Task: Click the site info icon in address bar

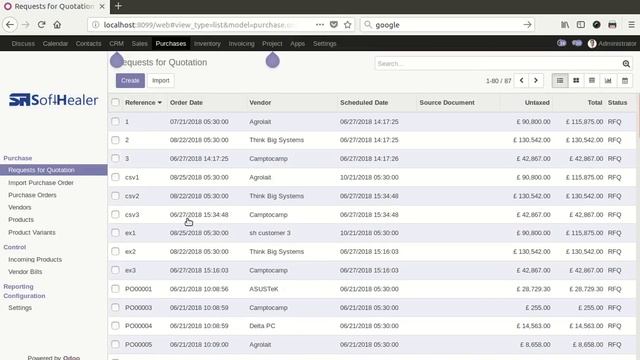Action: [96, 25]
